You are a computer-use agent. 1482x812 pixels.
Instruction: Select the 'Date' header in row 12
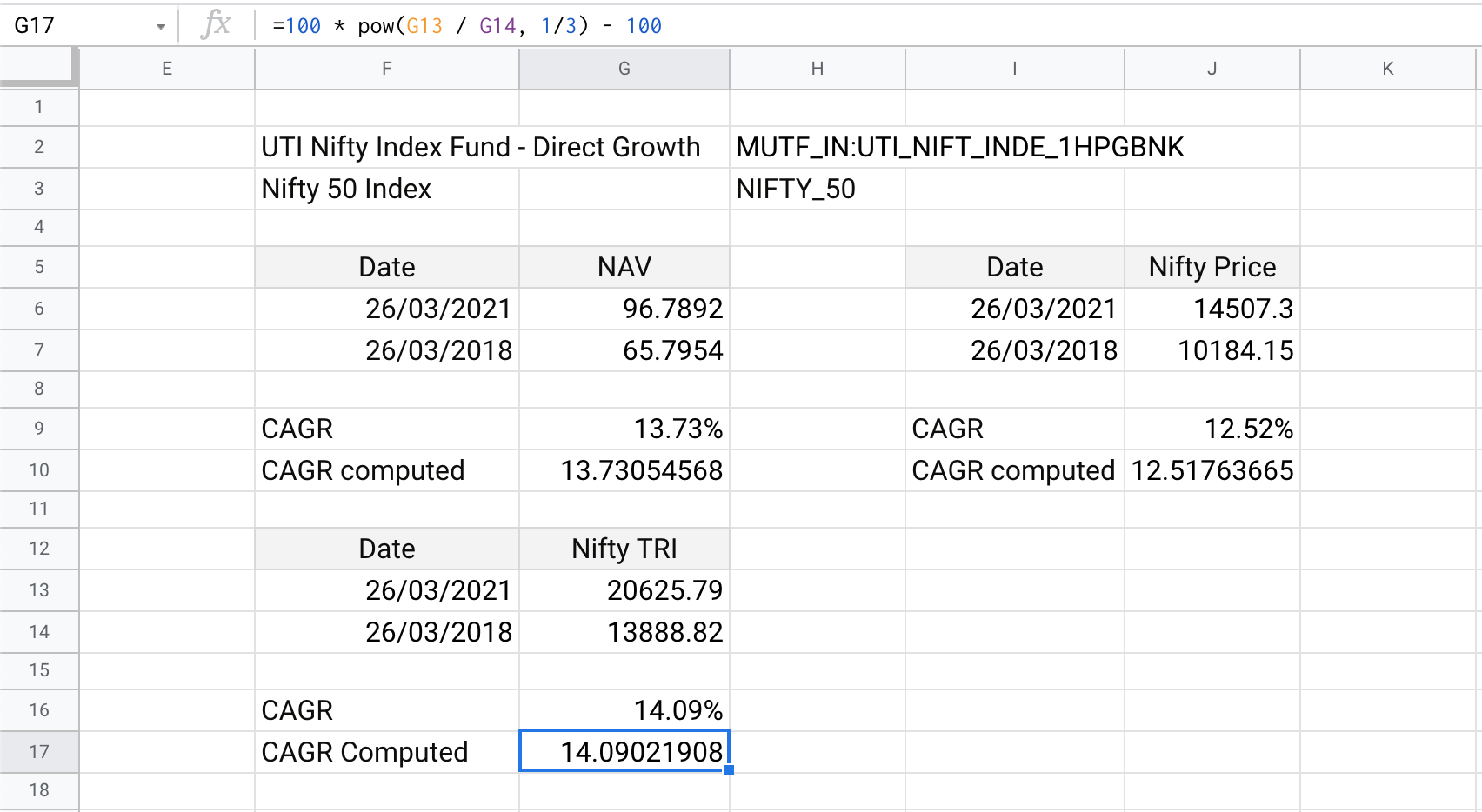pos(387,549)
